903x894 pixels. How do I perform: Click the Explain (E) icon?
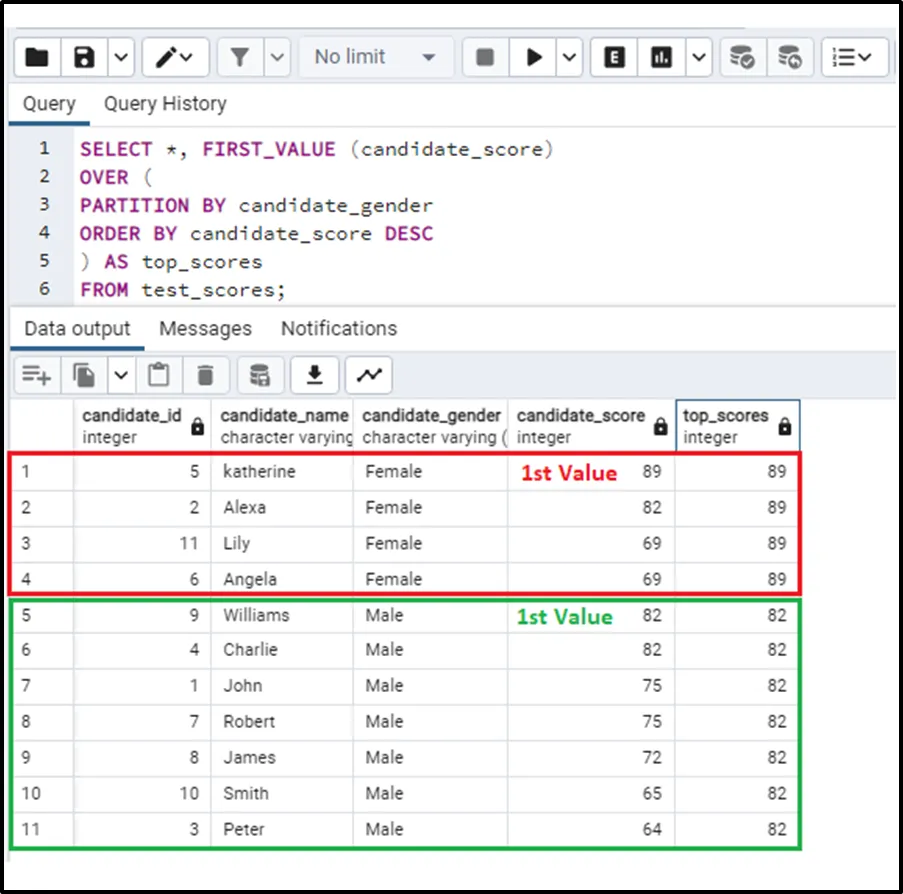615,57
